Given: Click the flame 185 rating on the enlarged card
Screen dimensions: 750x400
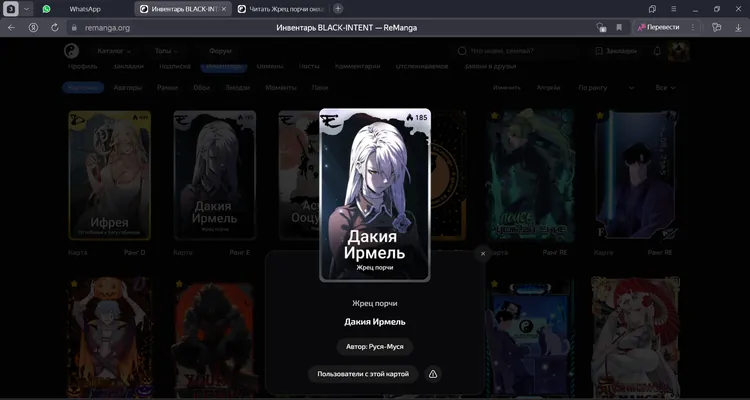Looking at the screenshot, I should (x=417, y=117).
